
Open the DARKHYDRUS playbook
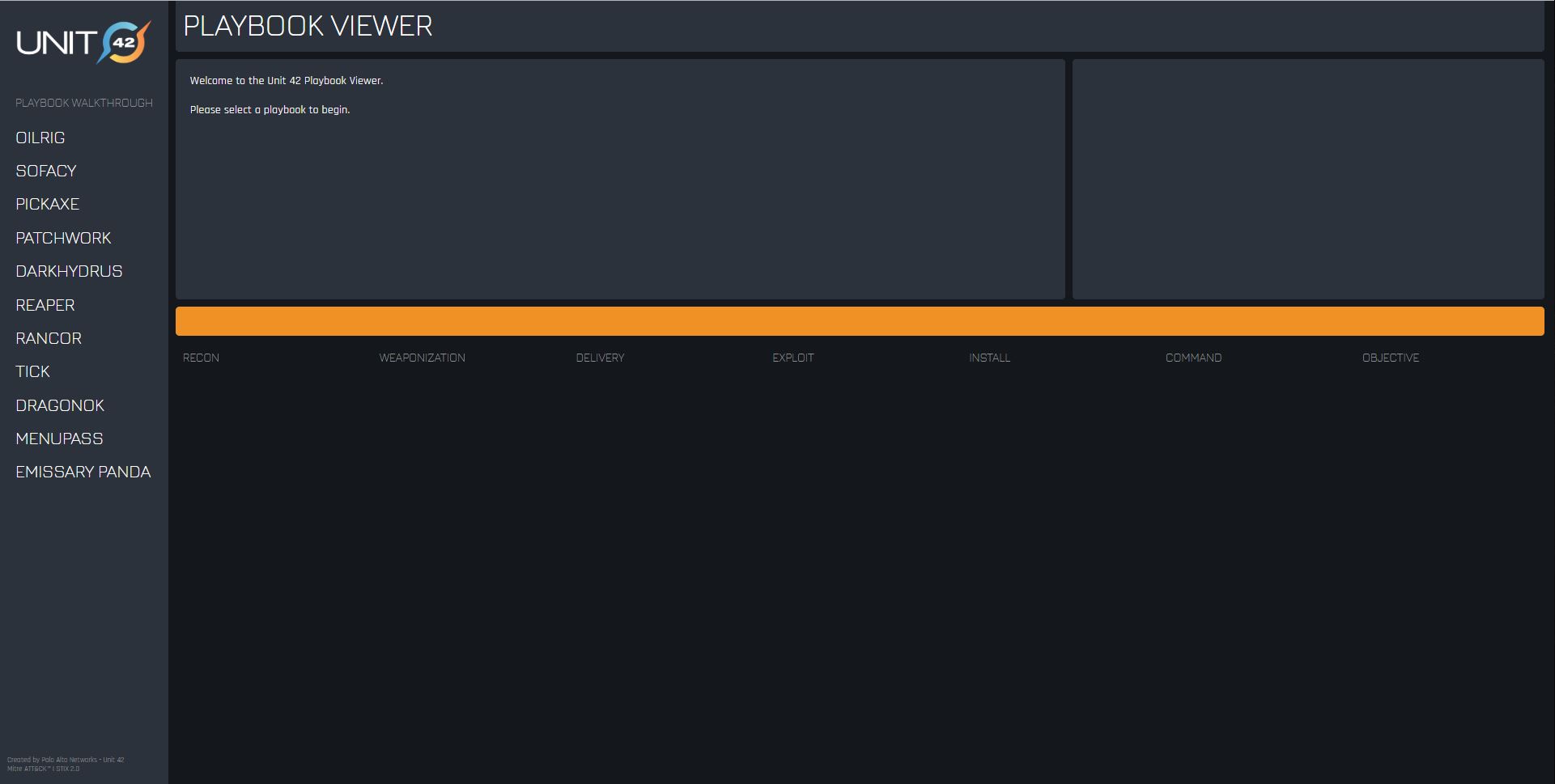click(69, 271)
